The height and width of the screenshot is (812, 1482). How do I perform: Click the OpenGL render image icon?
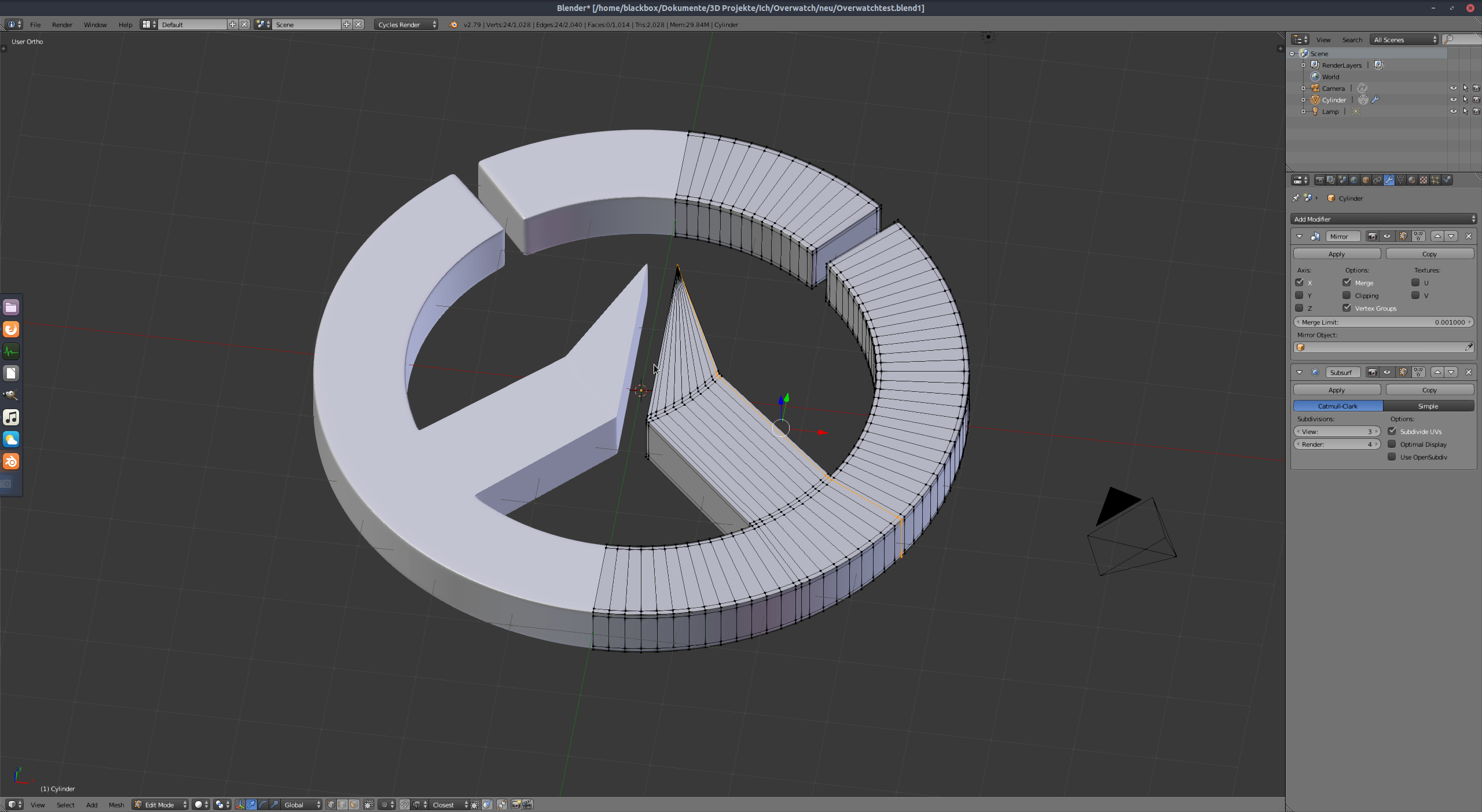click(516, 804)
